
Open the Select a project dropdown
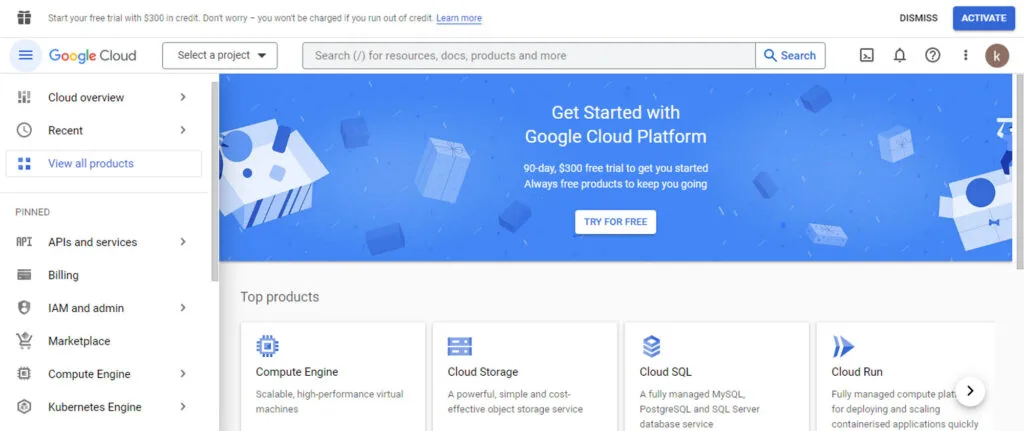click(x=220, y=56)
